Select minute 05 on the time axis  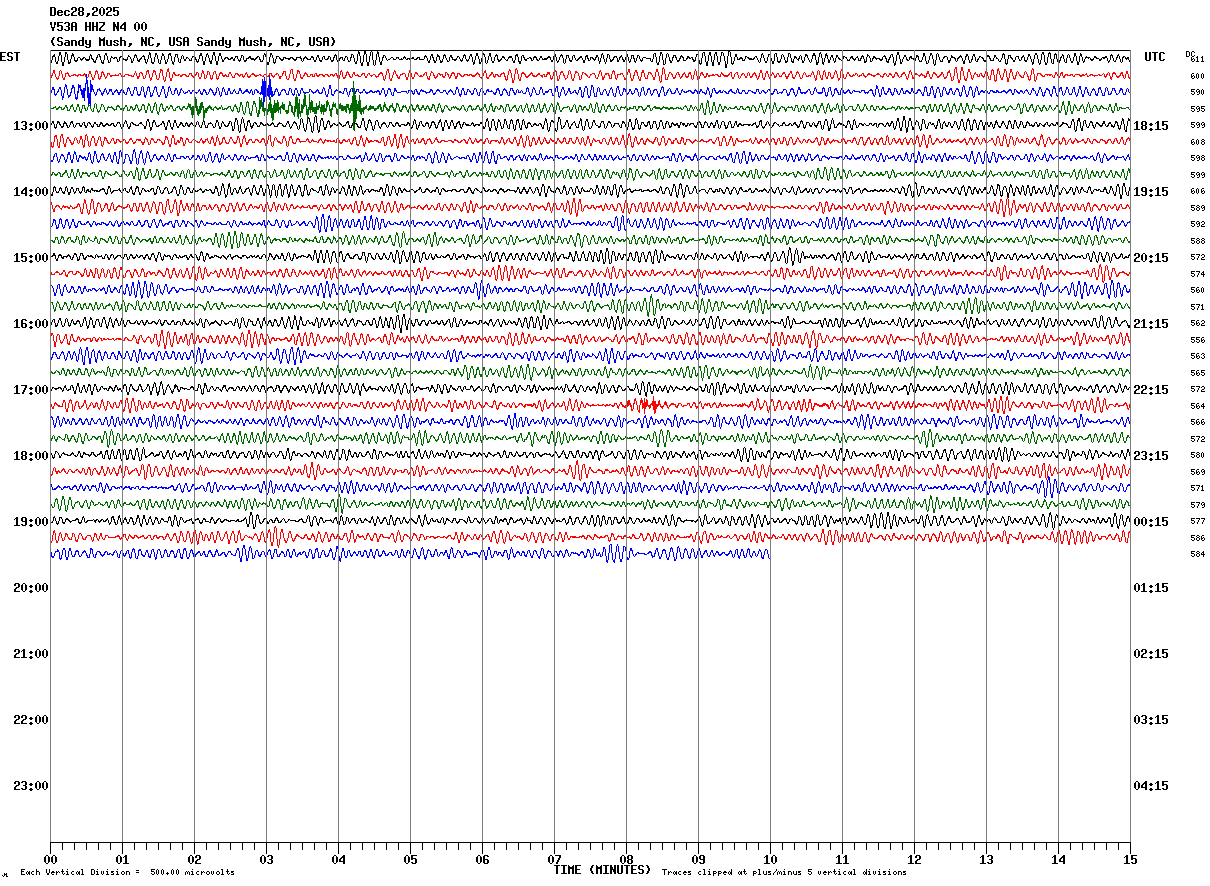[x=410, y=859]
